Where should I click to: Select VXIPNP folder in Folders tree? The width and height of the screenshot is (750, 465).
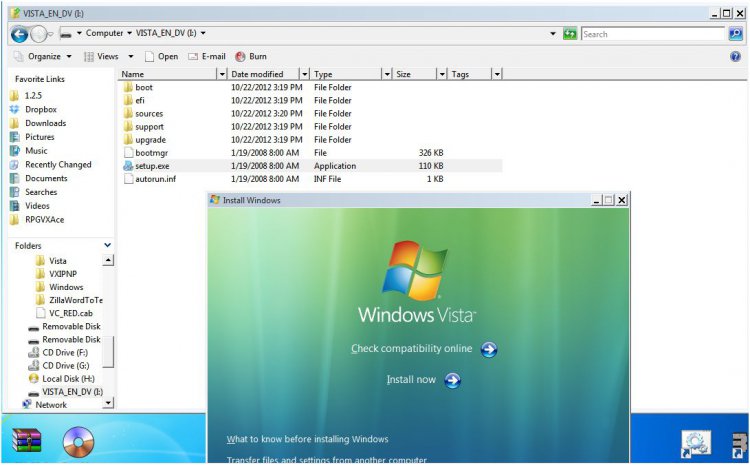tap(56, 274)
